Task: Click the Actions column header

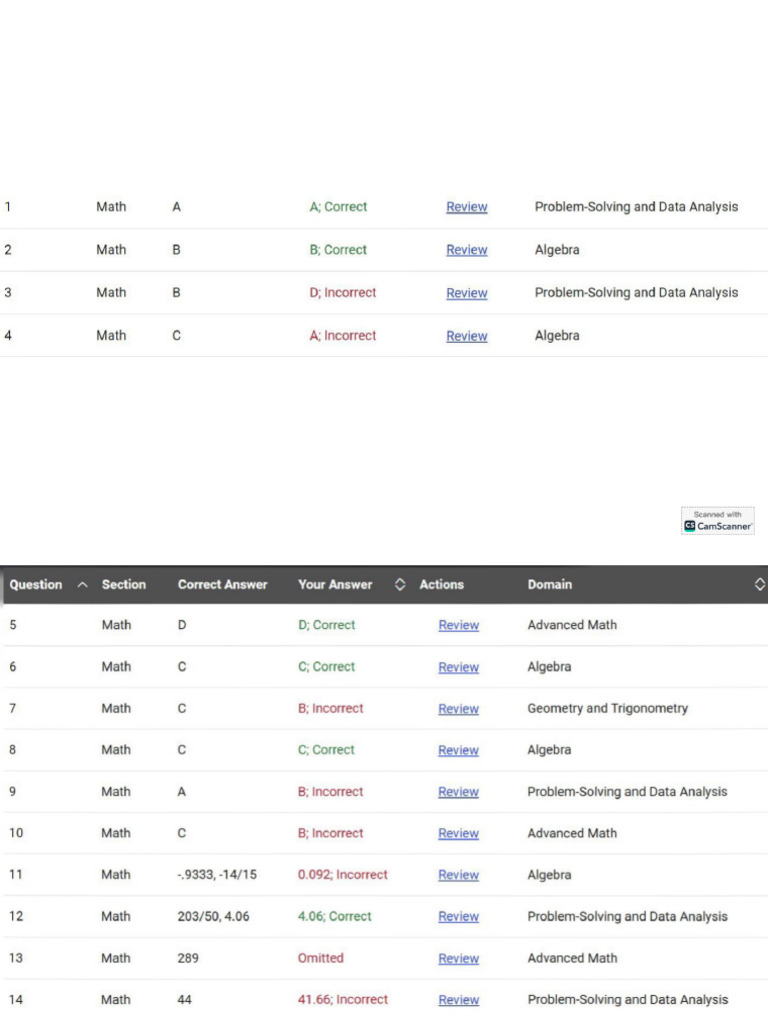Action: pos(441,584)
